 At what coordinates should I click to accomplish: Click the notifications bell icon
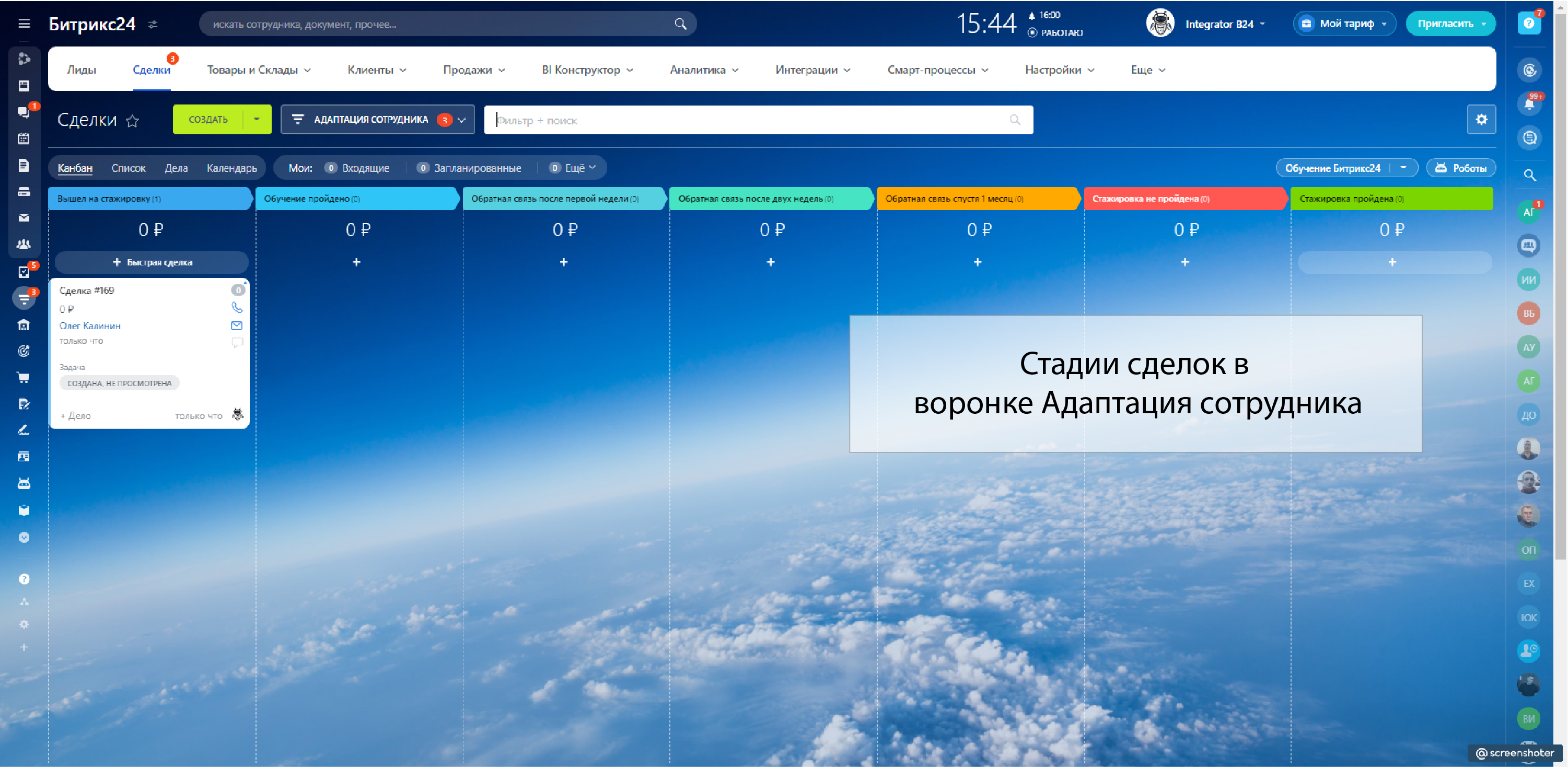coord(1528,104)
